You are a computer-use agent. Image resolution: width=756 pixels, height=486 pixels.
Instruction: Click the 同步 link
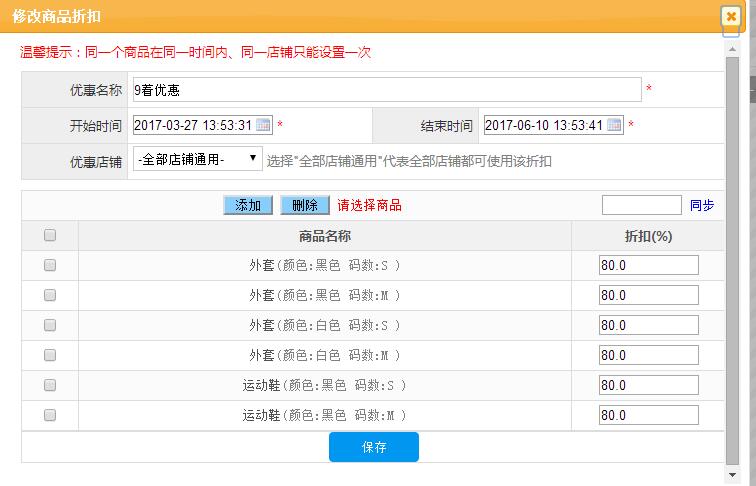click(x=702, y=205)
